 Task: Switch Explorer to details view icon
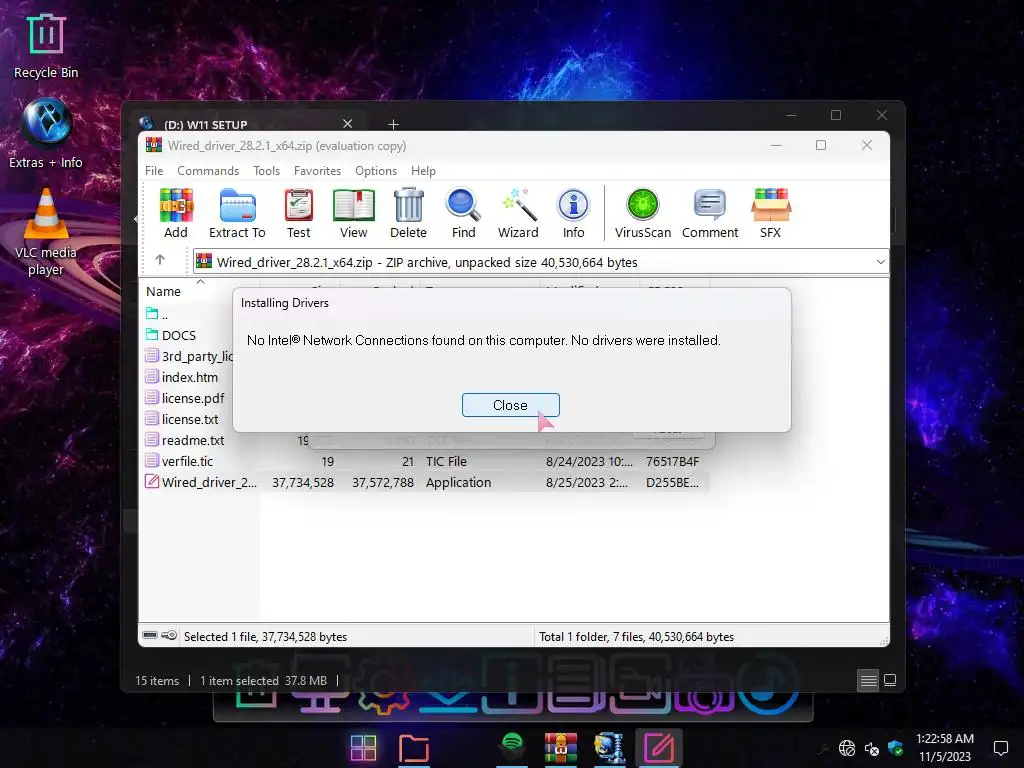(868, 680)
